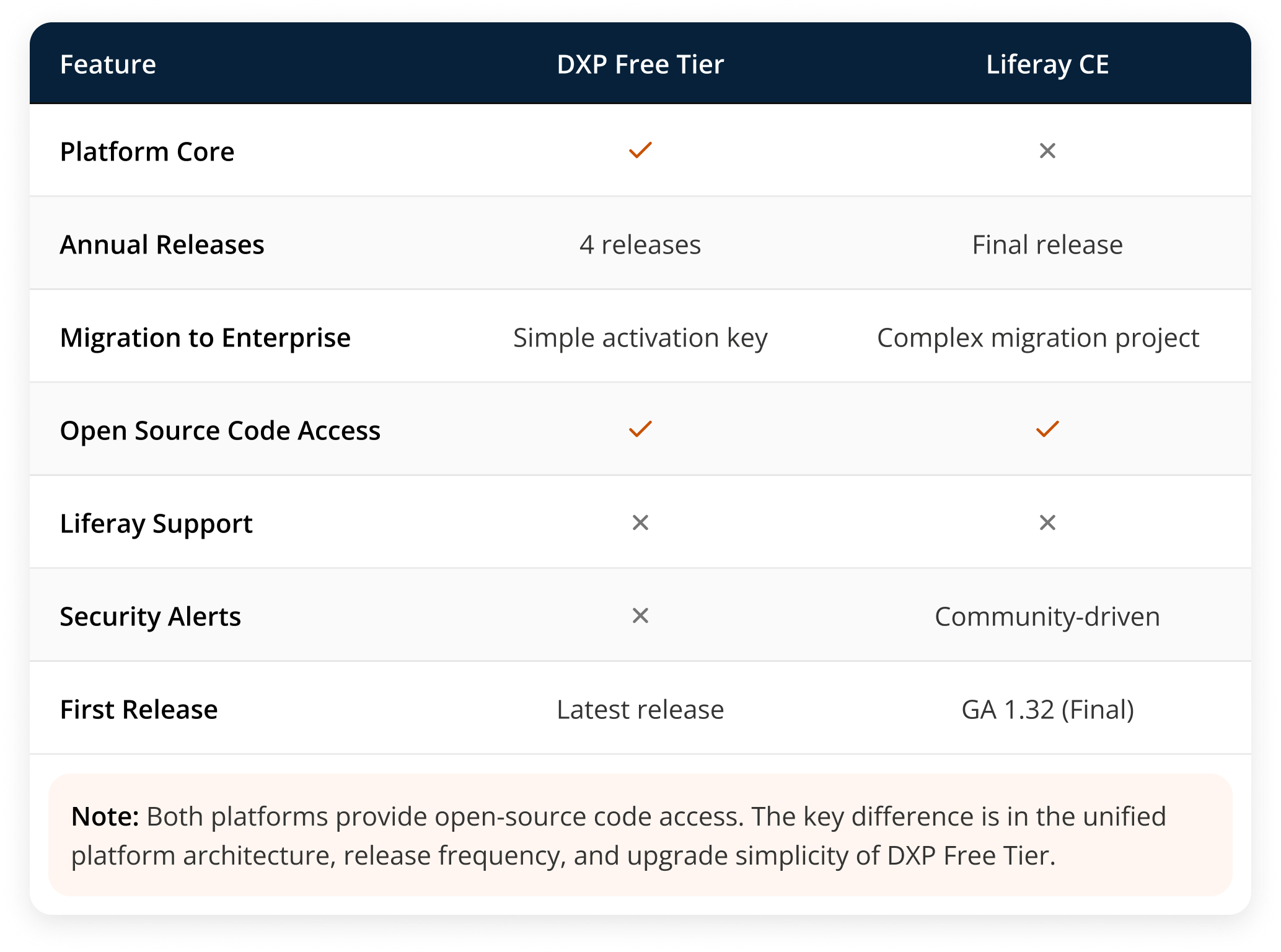Viewport: 1281px width, 952px height.
Task: Click the Annual Releases row label
Action: [x=162, y=245]
